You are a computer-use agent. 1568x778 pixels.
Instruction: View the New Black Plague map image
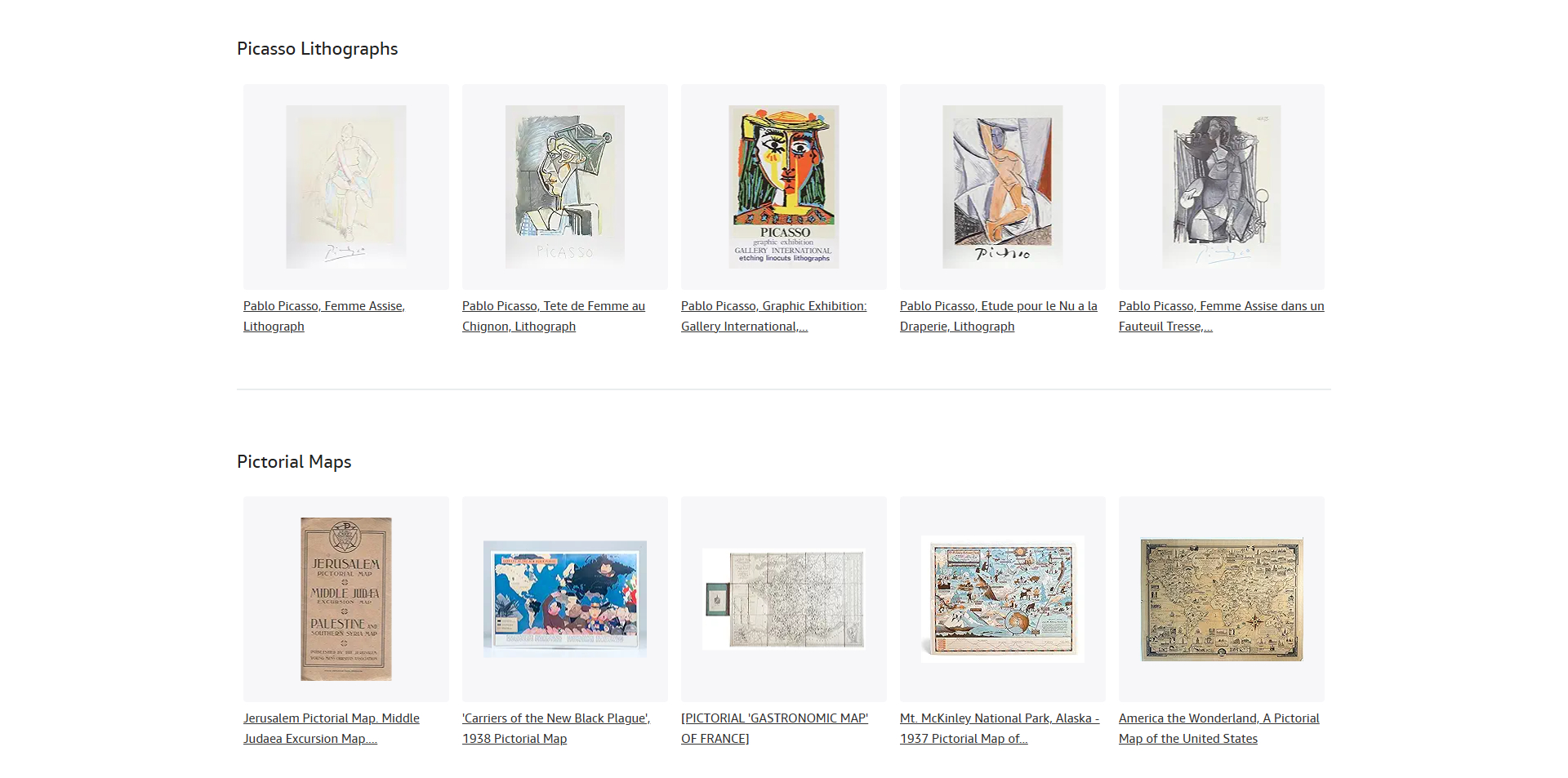[565, 599]
